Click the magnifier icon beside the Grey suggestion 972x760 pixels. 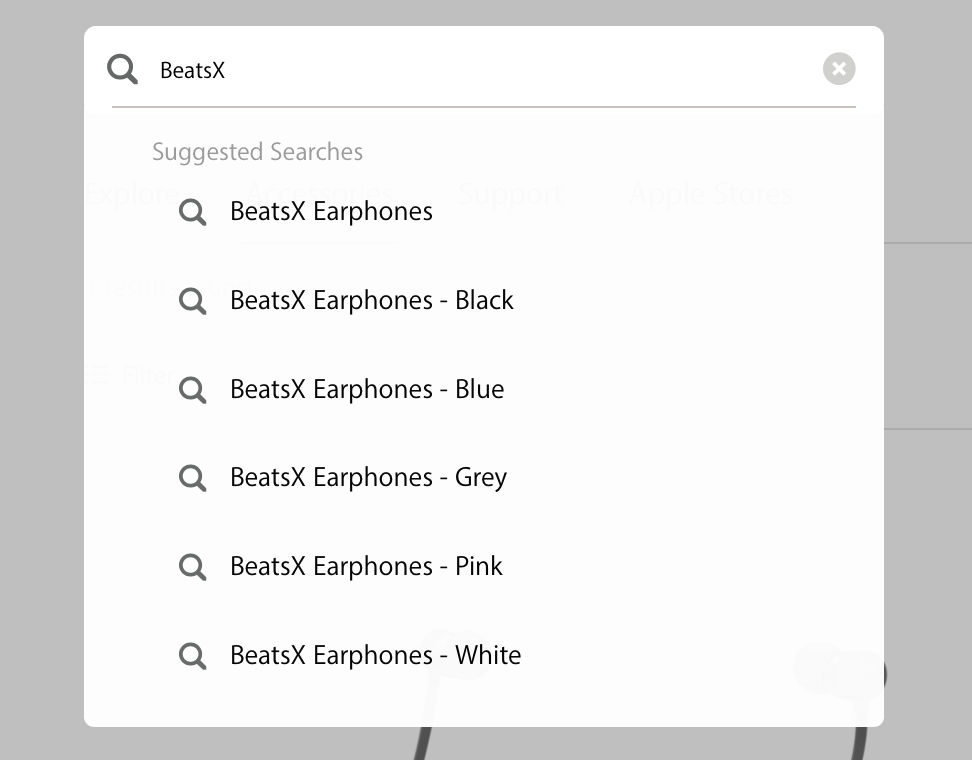(192, 479)
